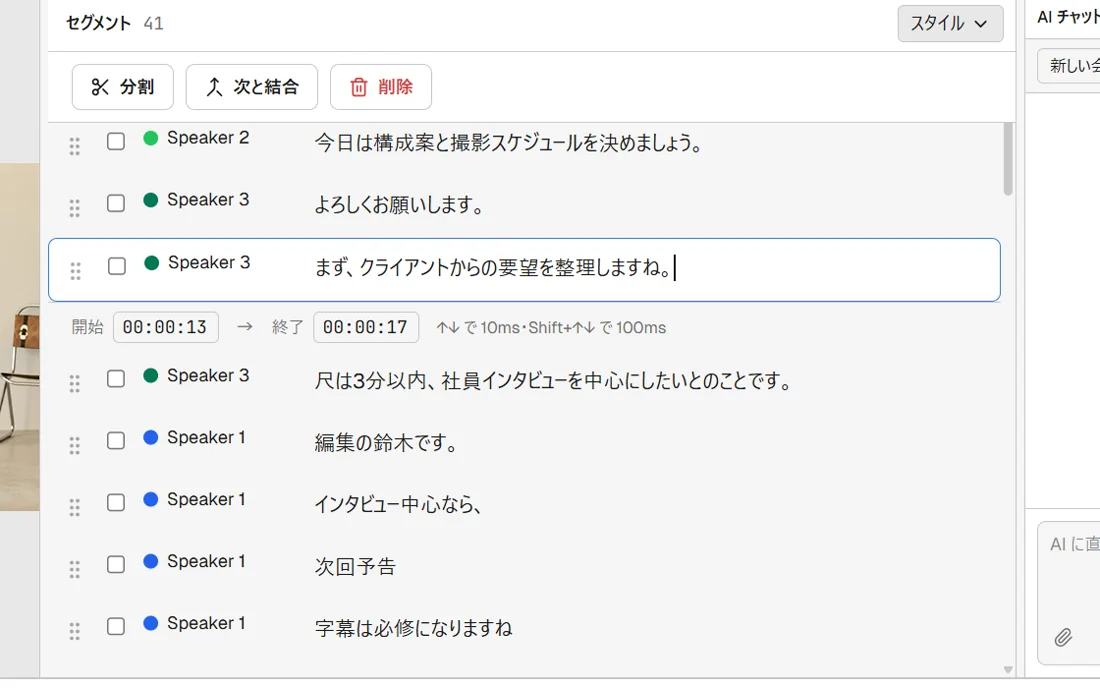Check the box for インタビュー中心なら segment
1100x688 pixels.
point(116,502)
